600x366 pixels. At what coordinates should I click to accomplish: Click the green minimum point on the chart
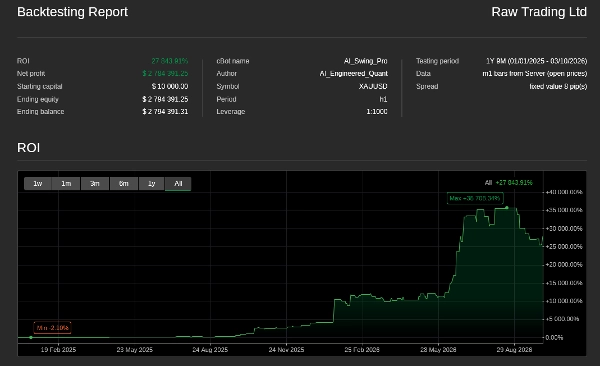click(x=31, y=337)
